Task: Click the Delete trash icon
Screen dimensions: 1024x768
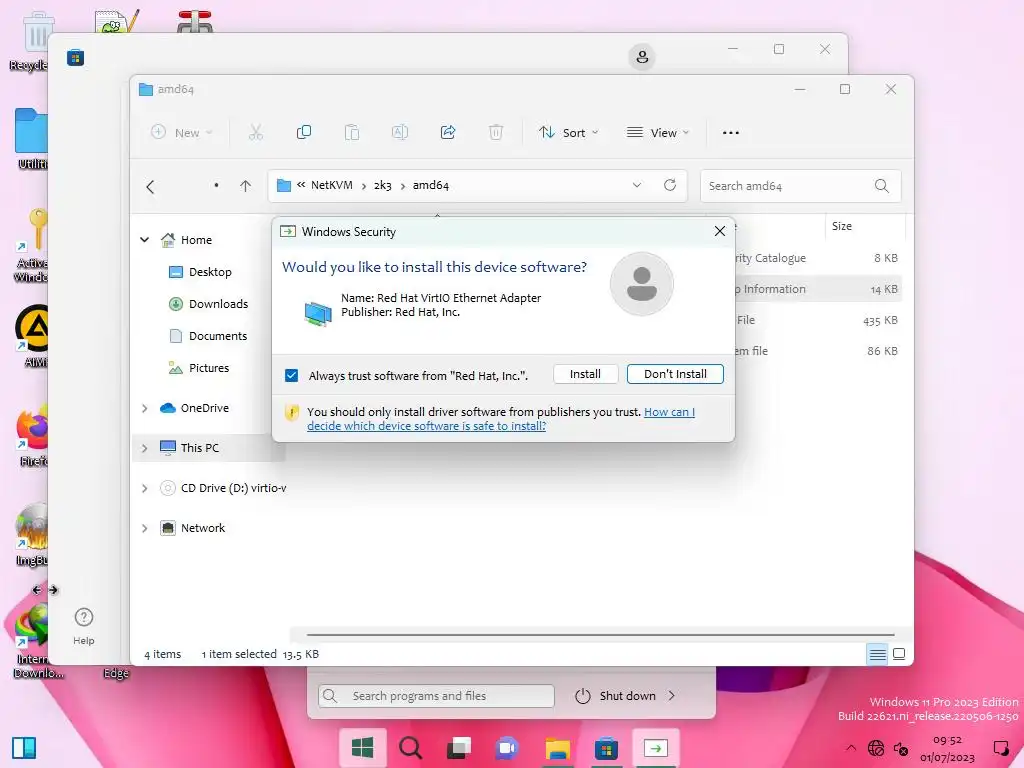Action: tap(496, 133)
